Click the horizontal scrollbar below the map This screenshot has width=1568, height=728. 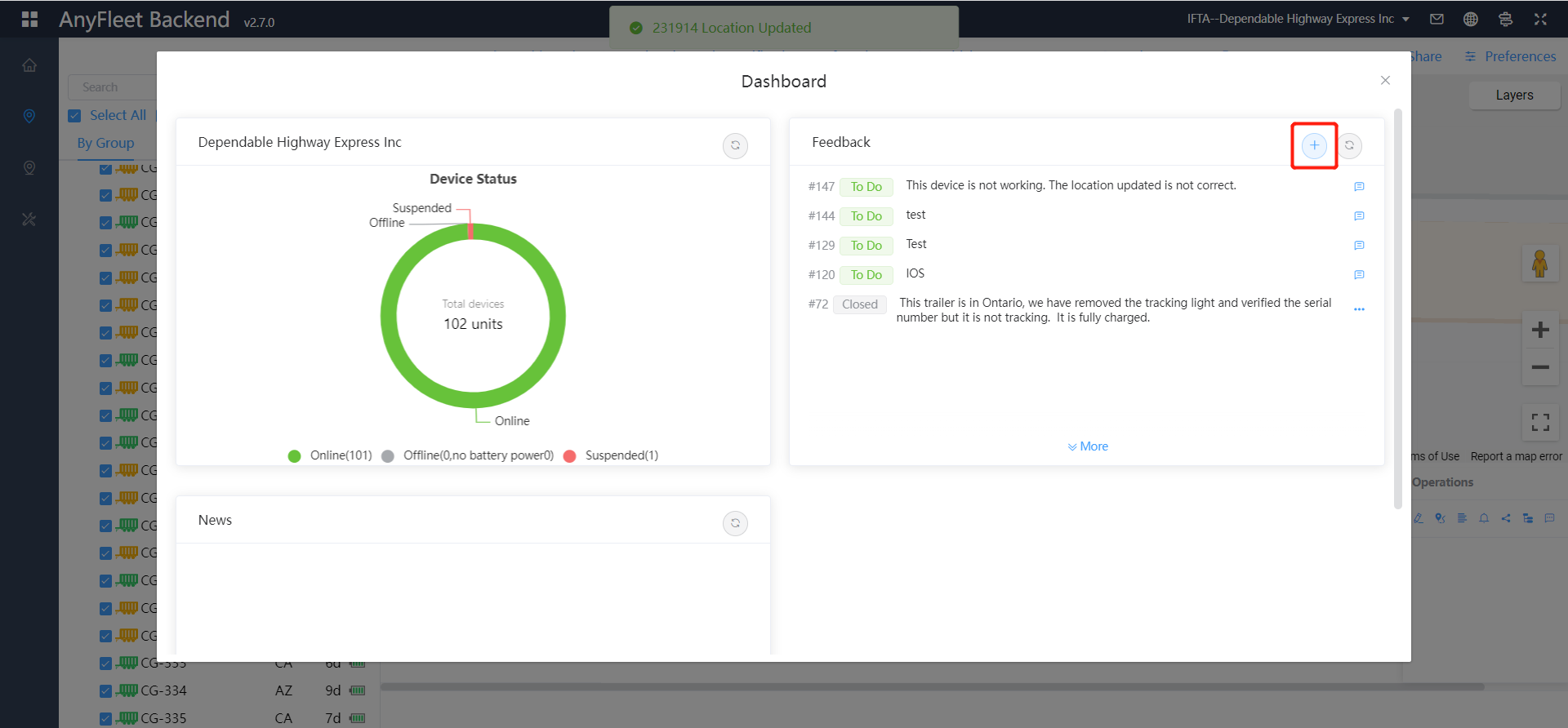pyautogui.click(x=932, y=686)
